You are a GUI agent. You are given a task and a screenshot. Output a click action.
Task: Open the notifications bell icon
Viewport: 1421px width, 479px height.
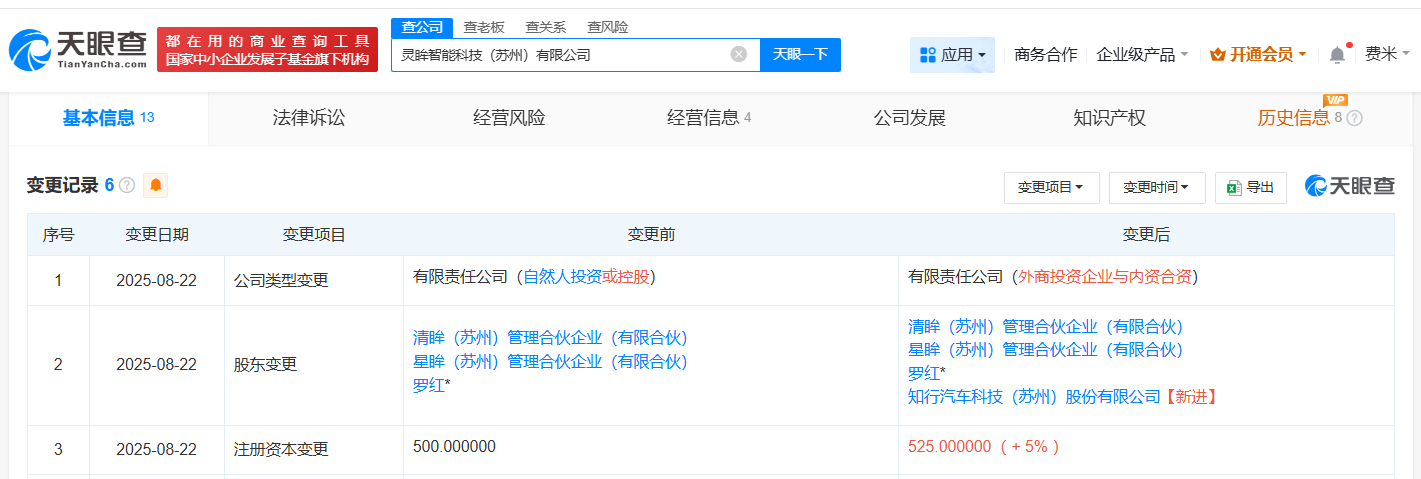pyautogui.click(x=1337, y=55)
